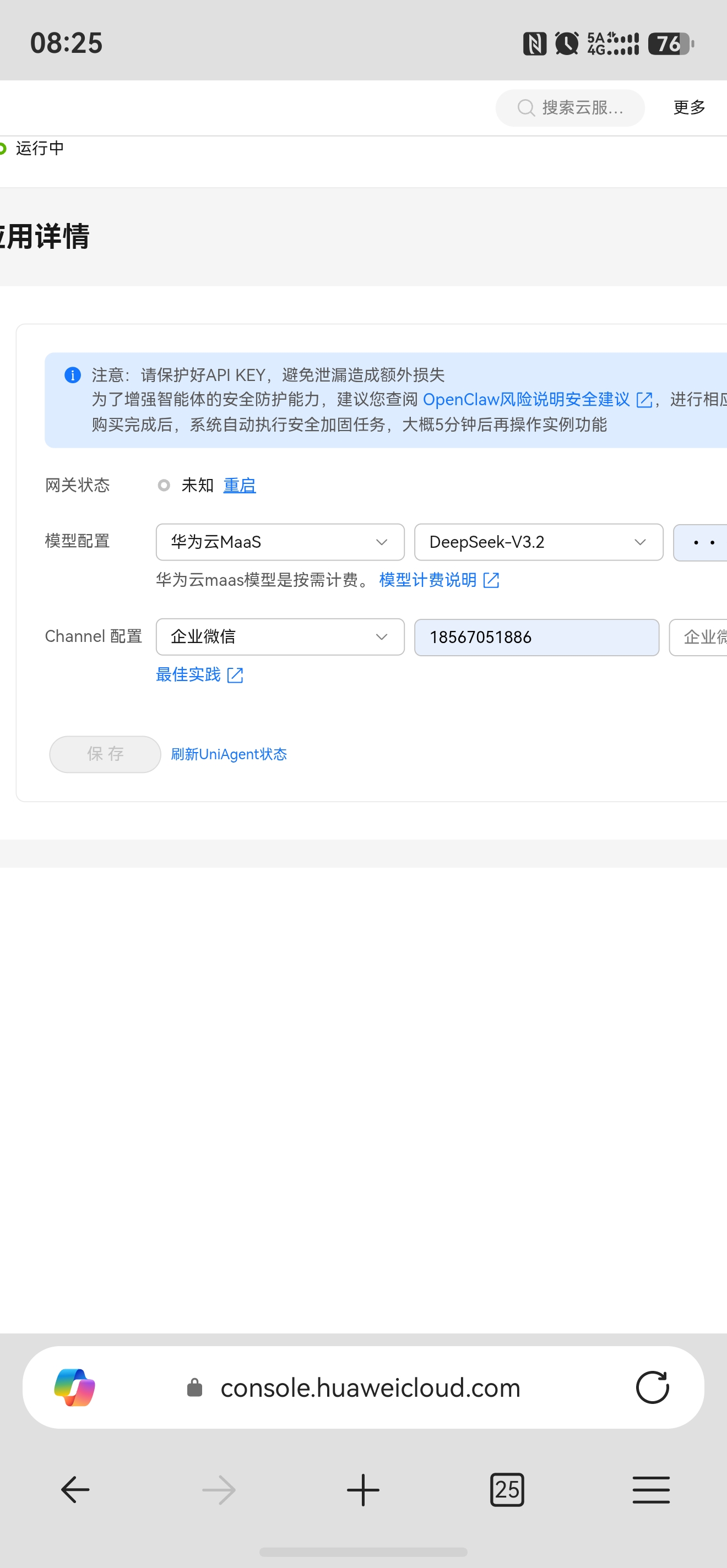Viewport: 727px width, 1568px height.
Task: Tap external link icon beside 最佳实践
Action: 235,675
